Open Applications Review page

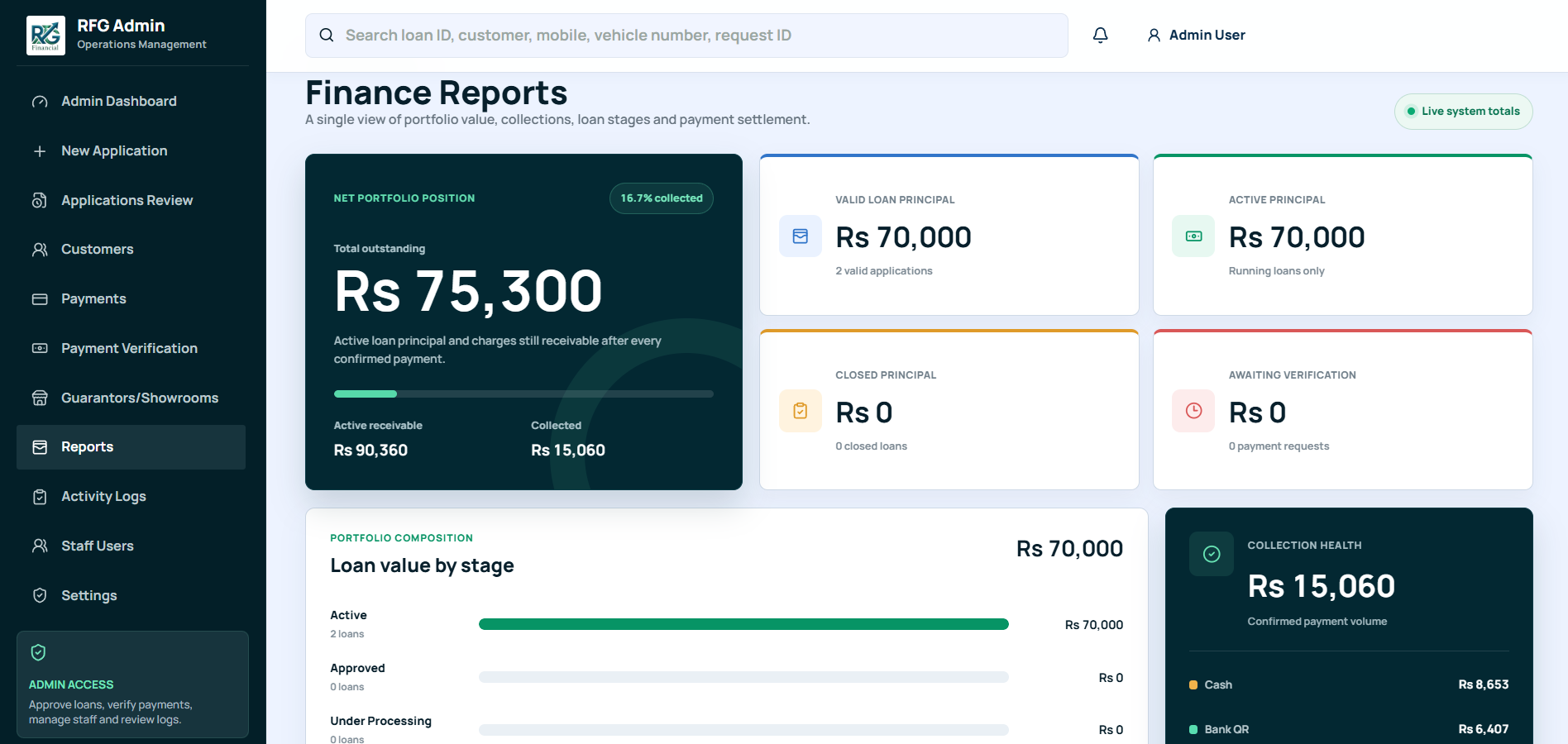point(131,201)
